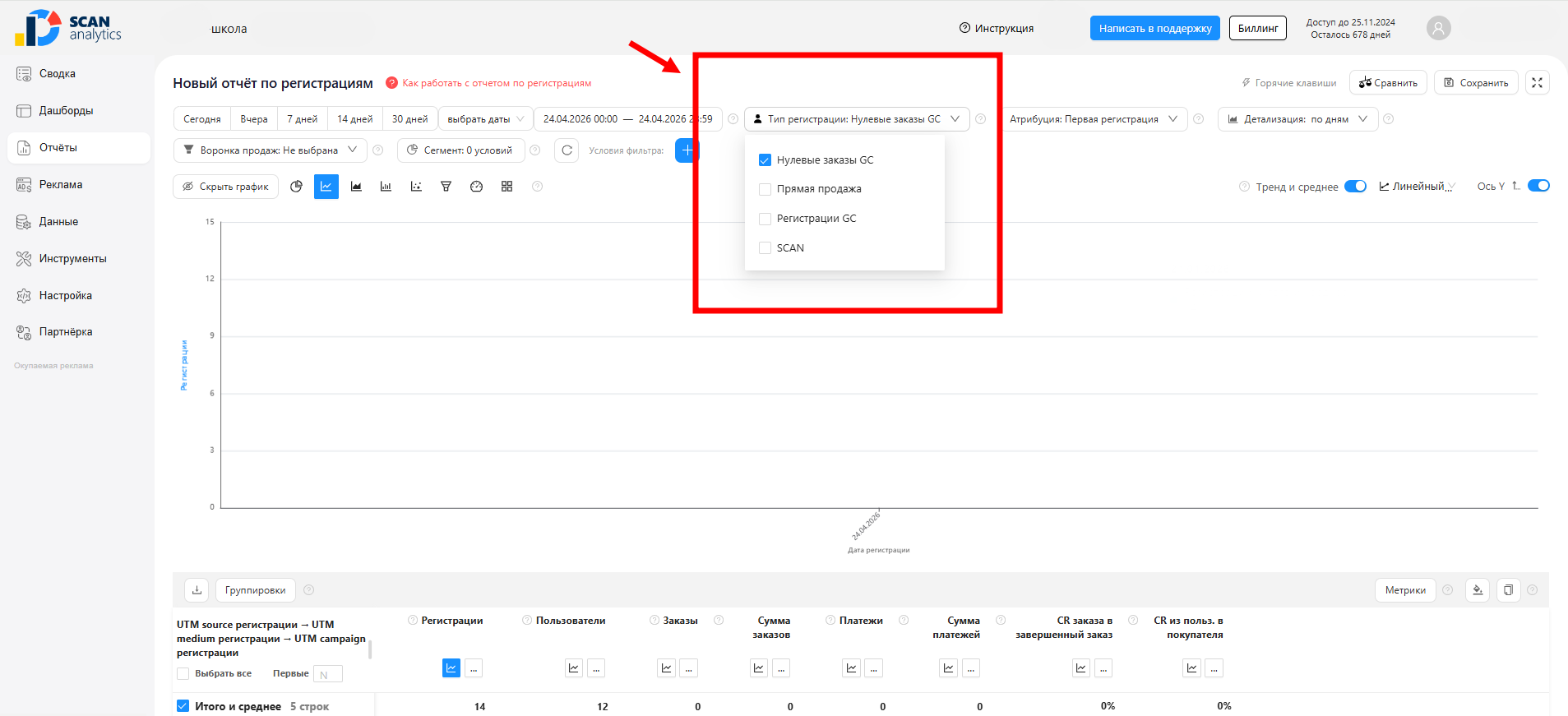Click the Сравнить button
The height and width of the screenshot is (716, 1568).
tap(1388, 82)
